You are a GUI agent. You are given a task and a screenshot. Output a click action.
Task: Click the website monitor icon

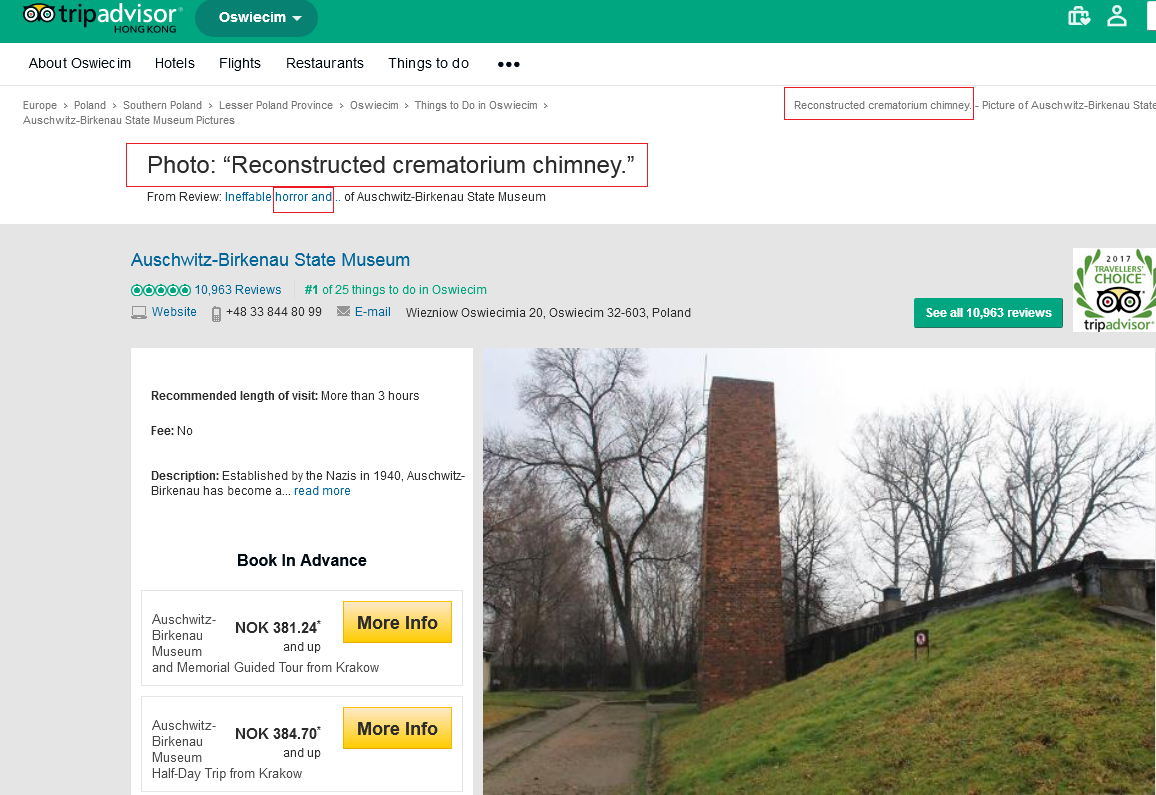tap(139, 313)
